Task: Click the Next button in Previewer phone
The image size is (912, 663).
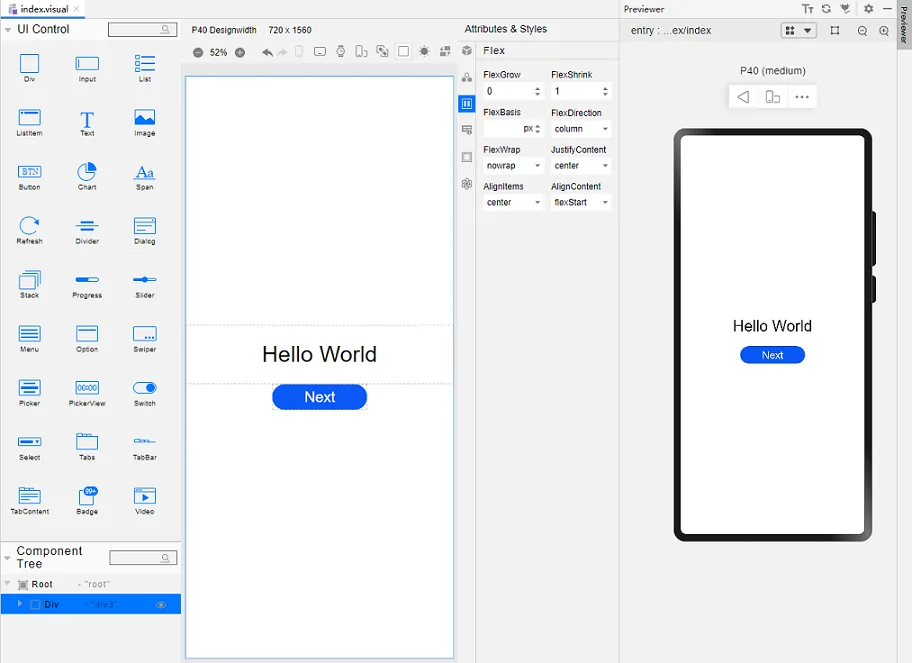Action: point(772,355)
